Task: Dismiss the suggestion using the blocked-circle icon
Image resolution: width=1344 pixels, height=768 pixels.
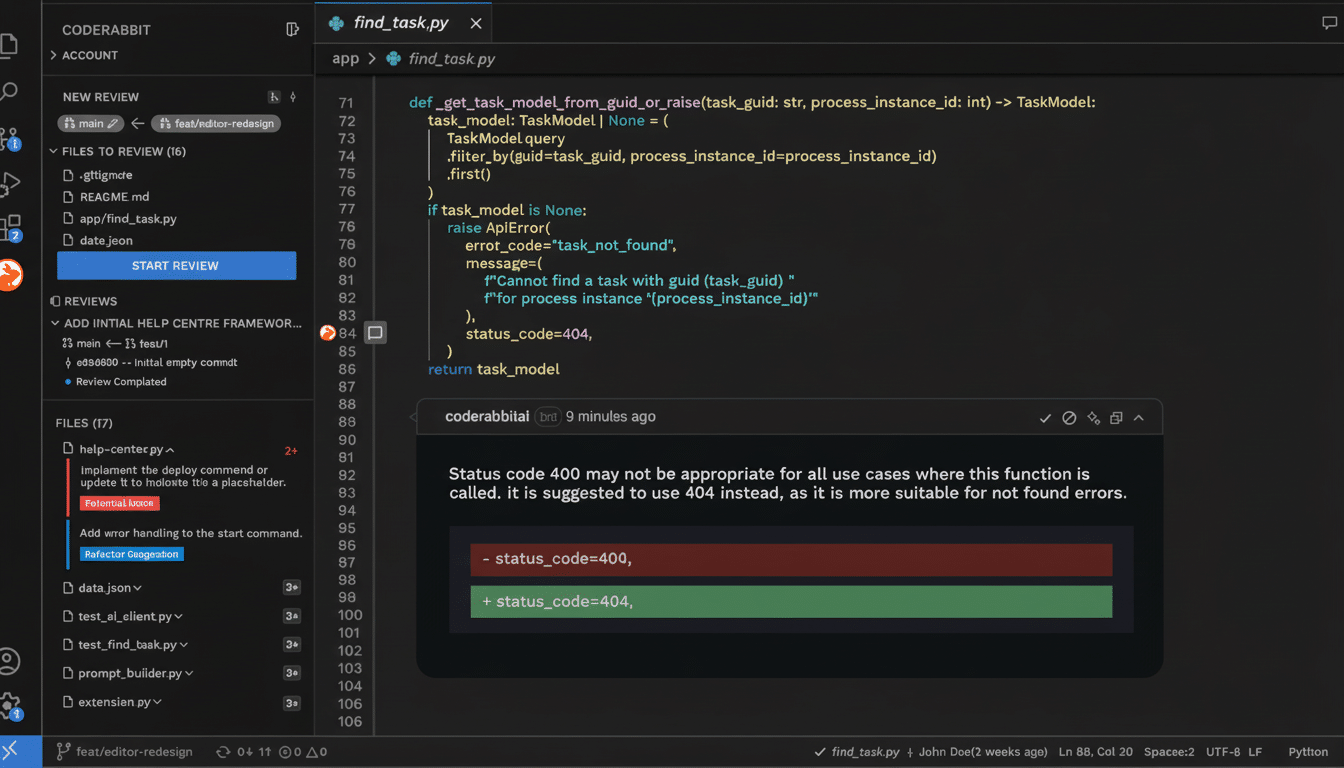Action: point(1069,418)
